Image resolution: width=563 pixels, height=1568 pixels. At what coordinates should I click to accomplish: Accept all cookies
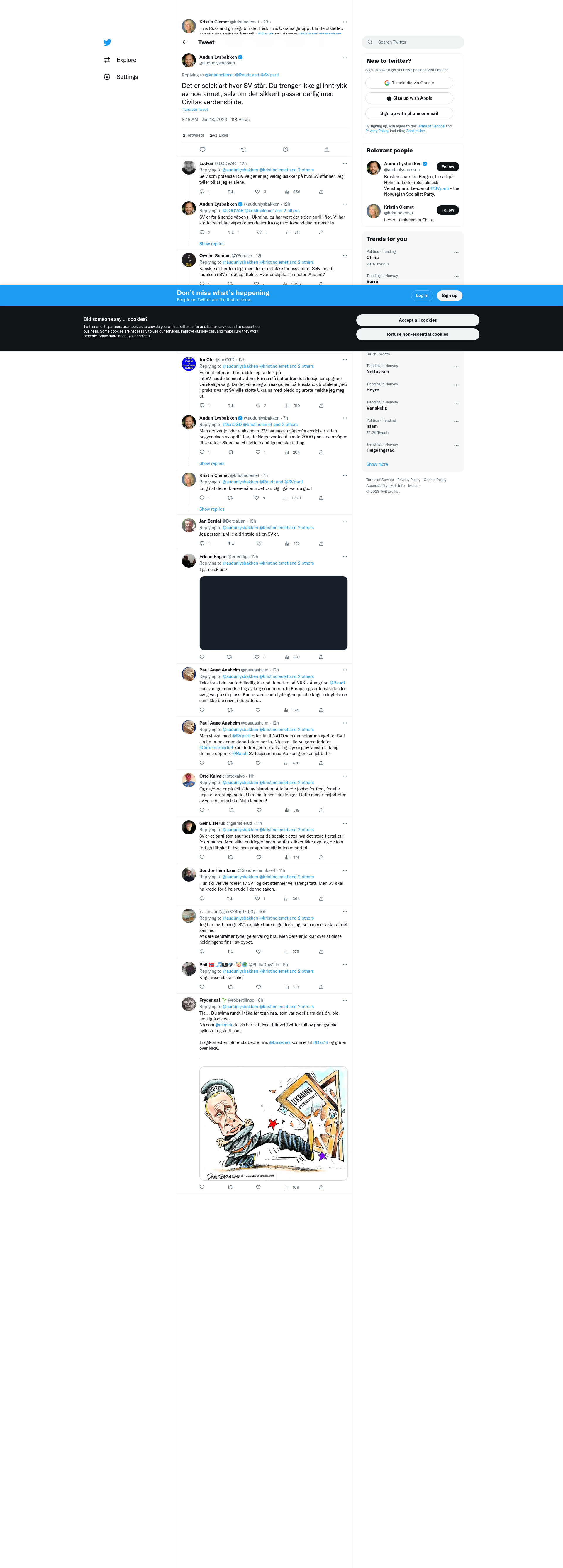click(x=417, y=320)
